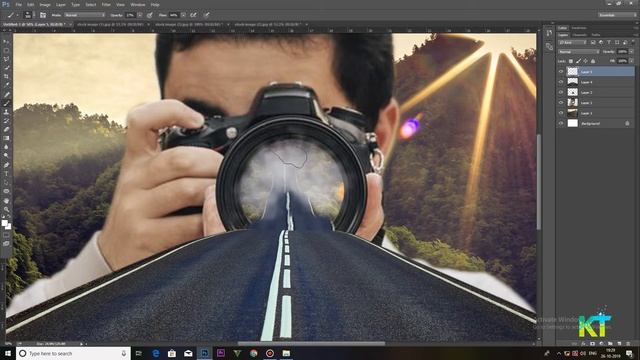
Task: Select the Brush tool in the toolbox
Action: point(6,103)
